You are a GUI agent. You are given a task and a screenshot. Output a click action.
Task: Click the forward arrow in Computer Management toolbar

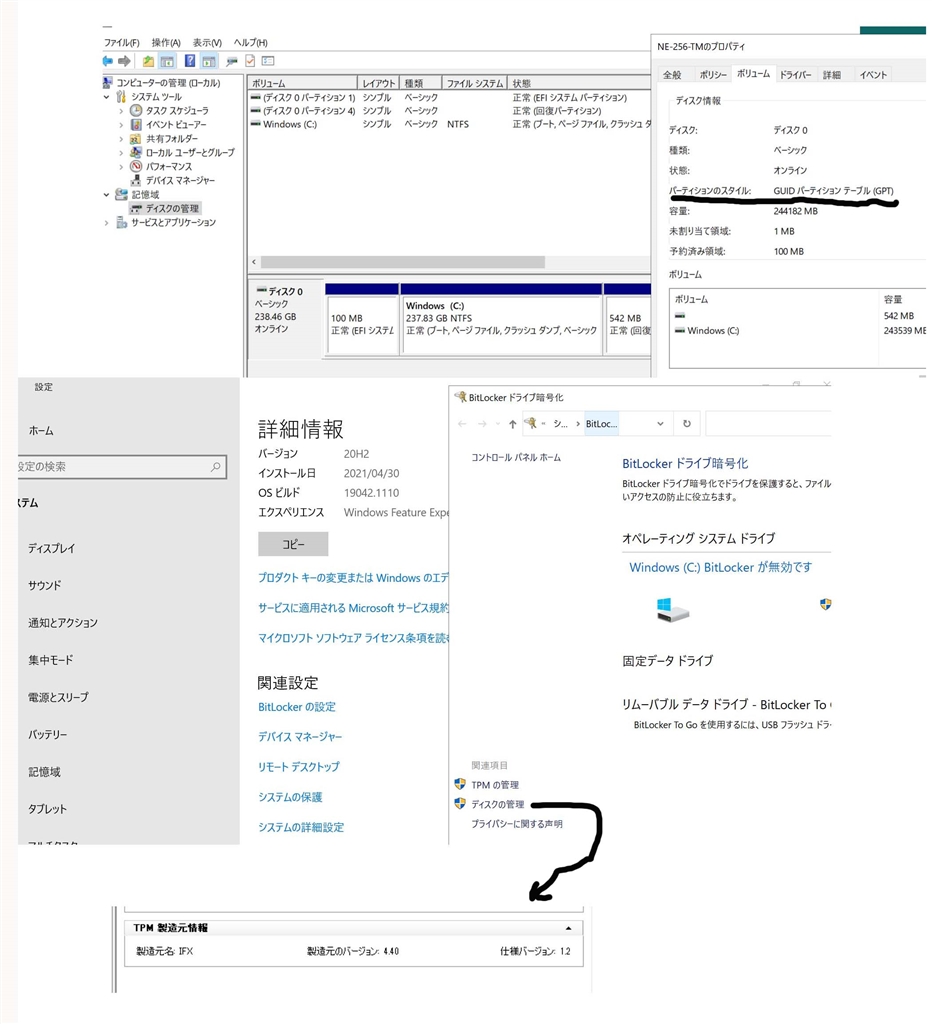click(x=124, y=61)
